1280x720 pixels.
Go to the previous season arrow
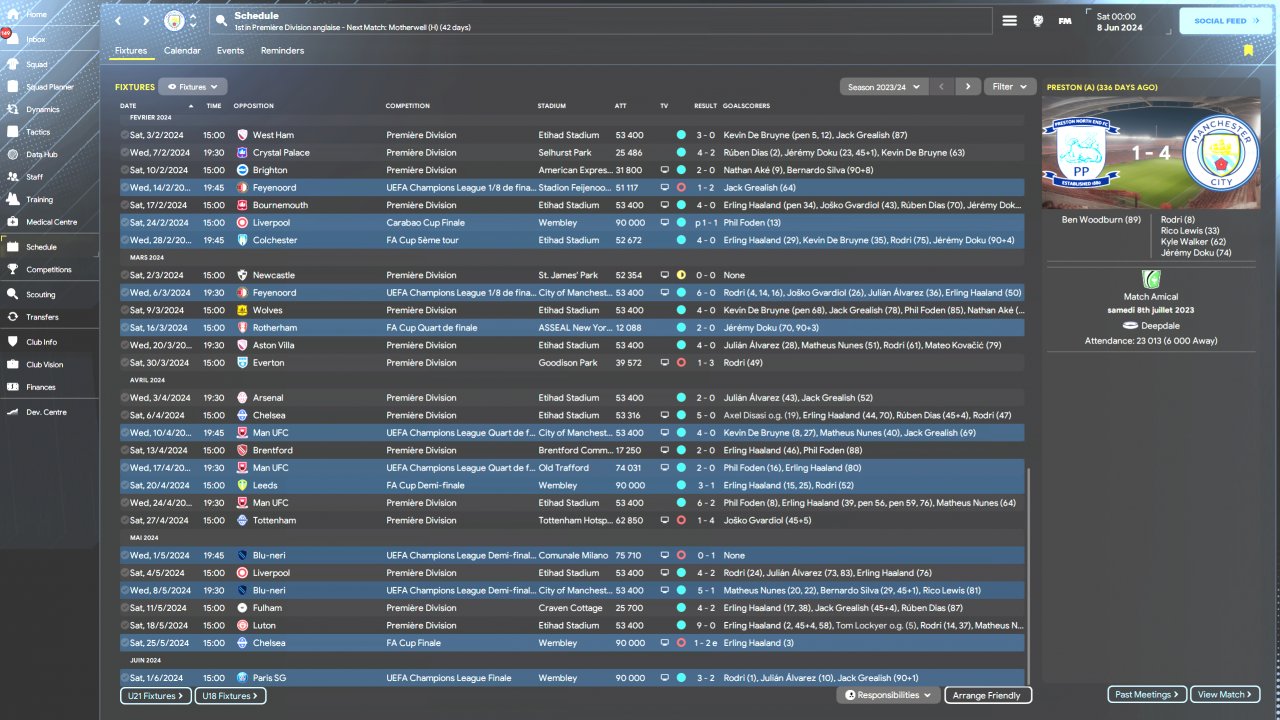click(941, 87)
